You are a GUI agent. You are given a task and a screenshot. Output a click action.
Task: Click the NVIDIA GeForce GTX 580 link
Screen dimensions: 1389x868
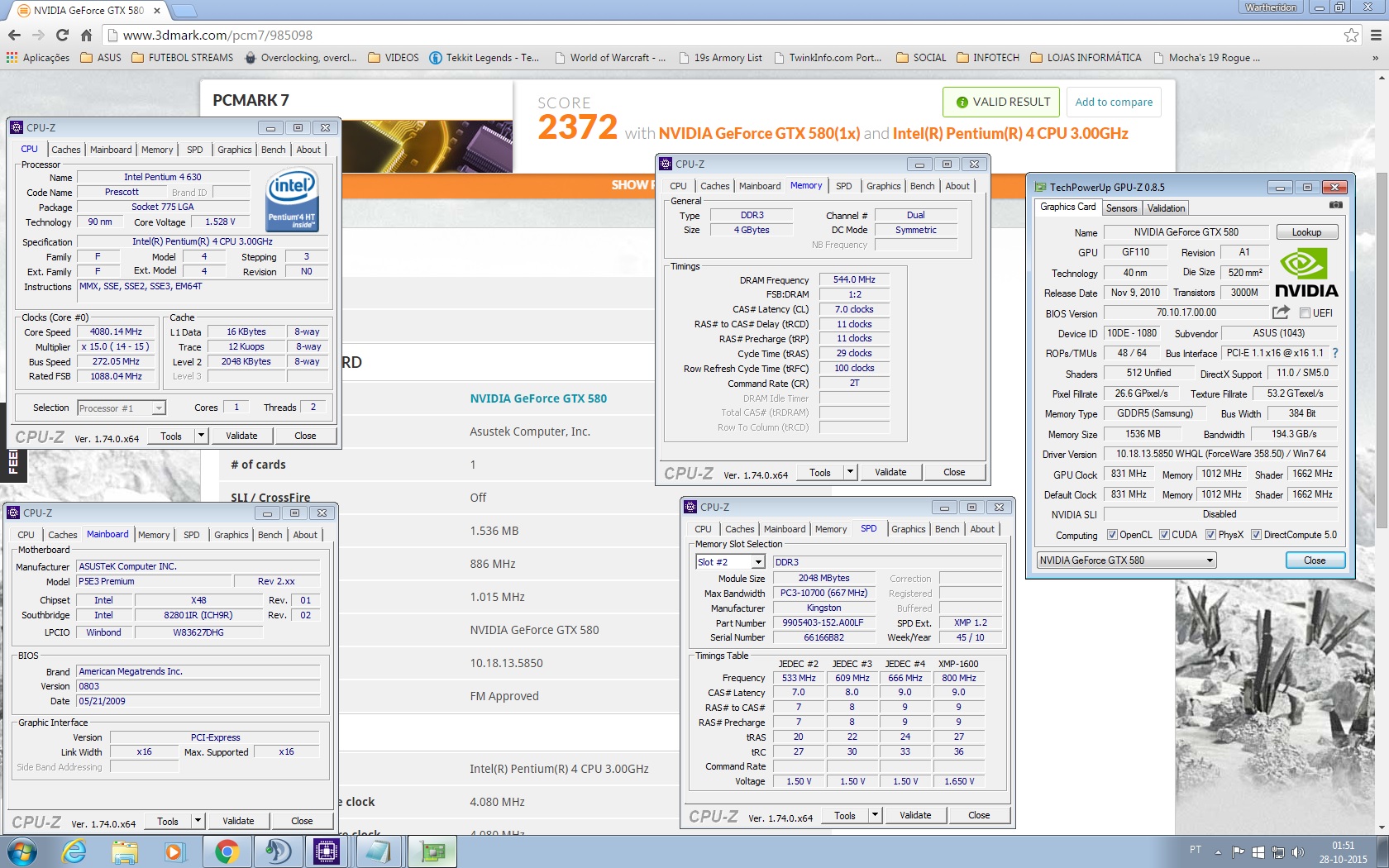pyautogui.click(x=538, y=398)
